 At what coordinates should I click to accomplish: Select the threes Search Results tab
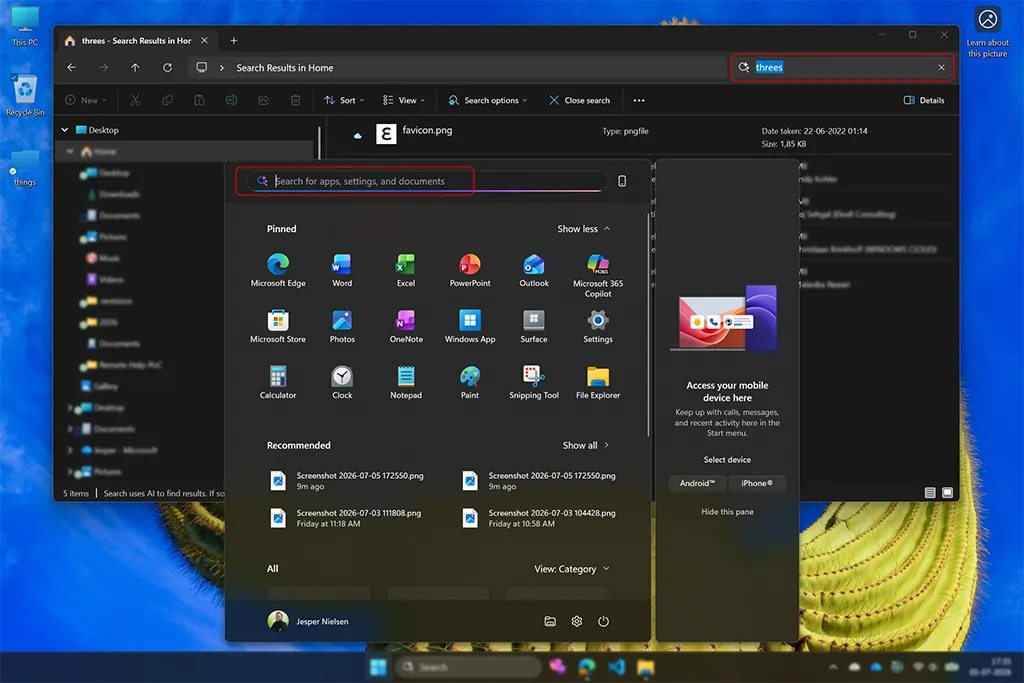[x=136, y=40]
